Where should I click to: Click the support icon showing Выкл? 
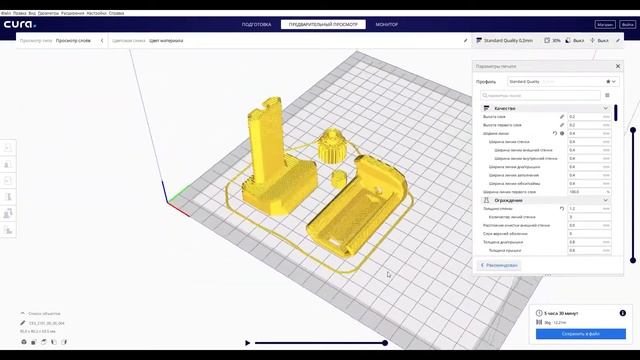(568, 40)
